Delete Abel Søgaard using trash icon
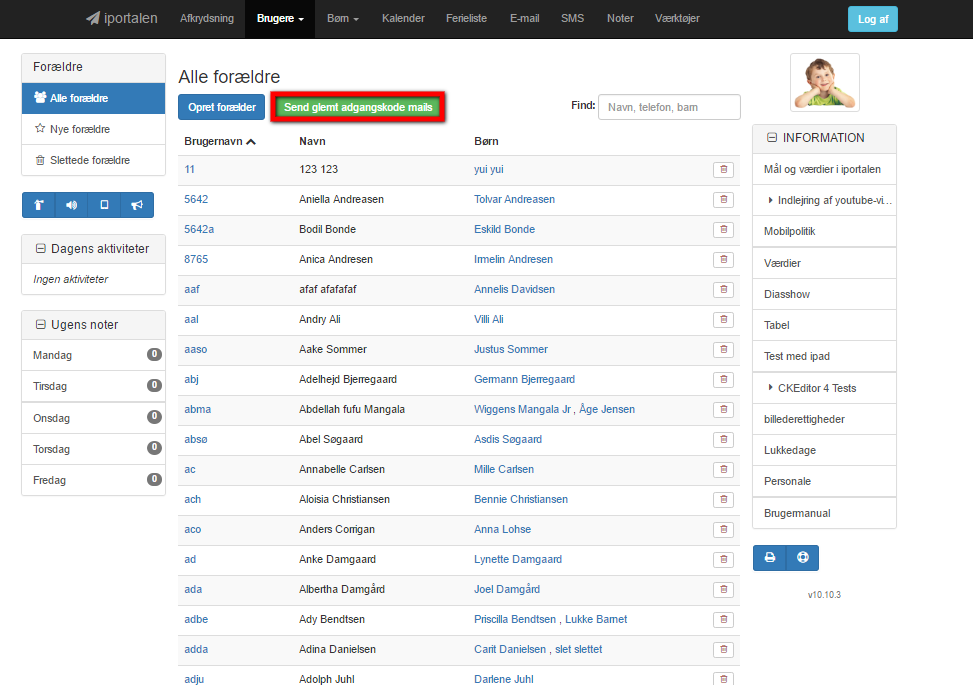Image resolution: width=973 pixels, height=685 pixels. coord(724,439)
